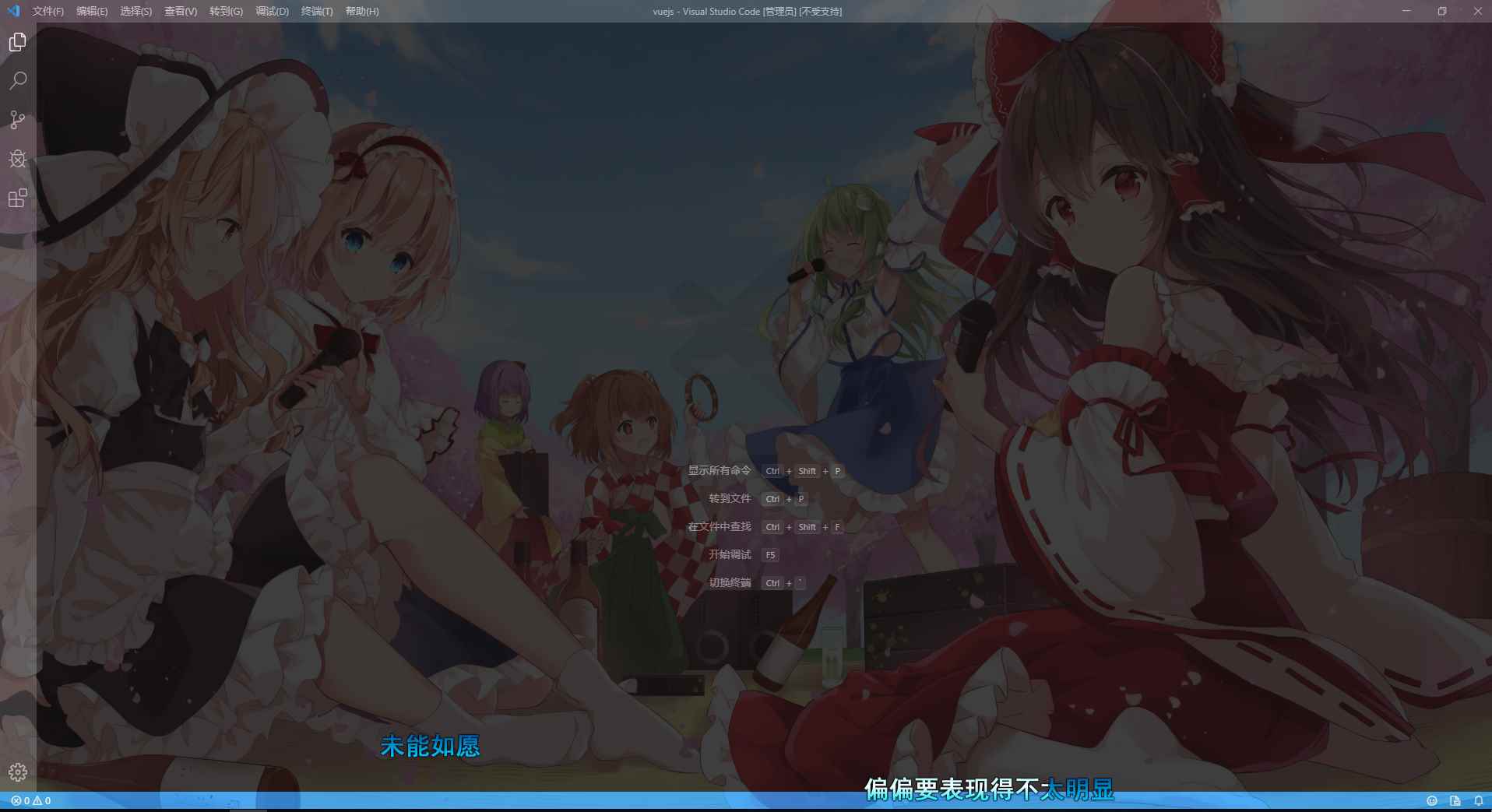The height and width of the screenshot is (812, 1492).
Task: Click the notification bell in status bar
Action: pos(1478,800)
